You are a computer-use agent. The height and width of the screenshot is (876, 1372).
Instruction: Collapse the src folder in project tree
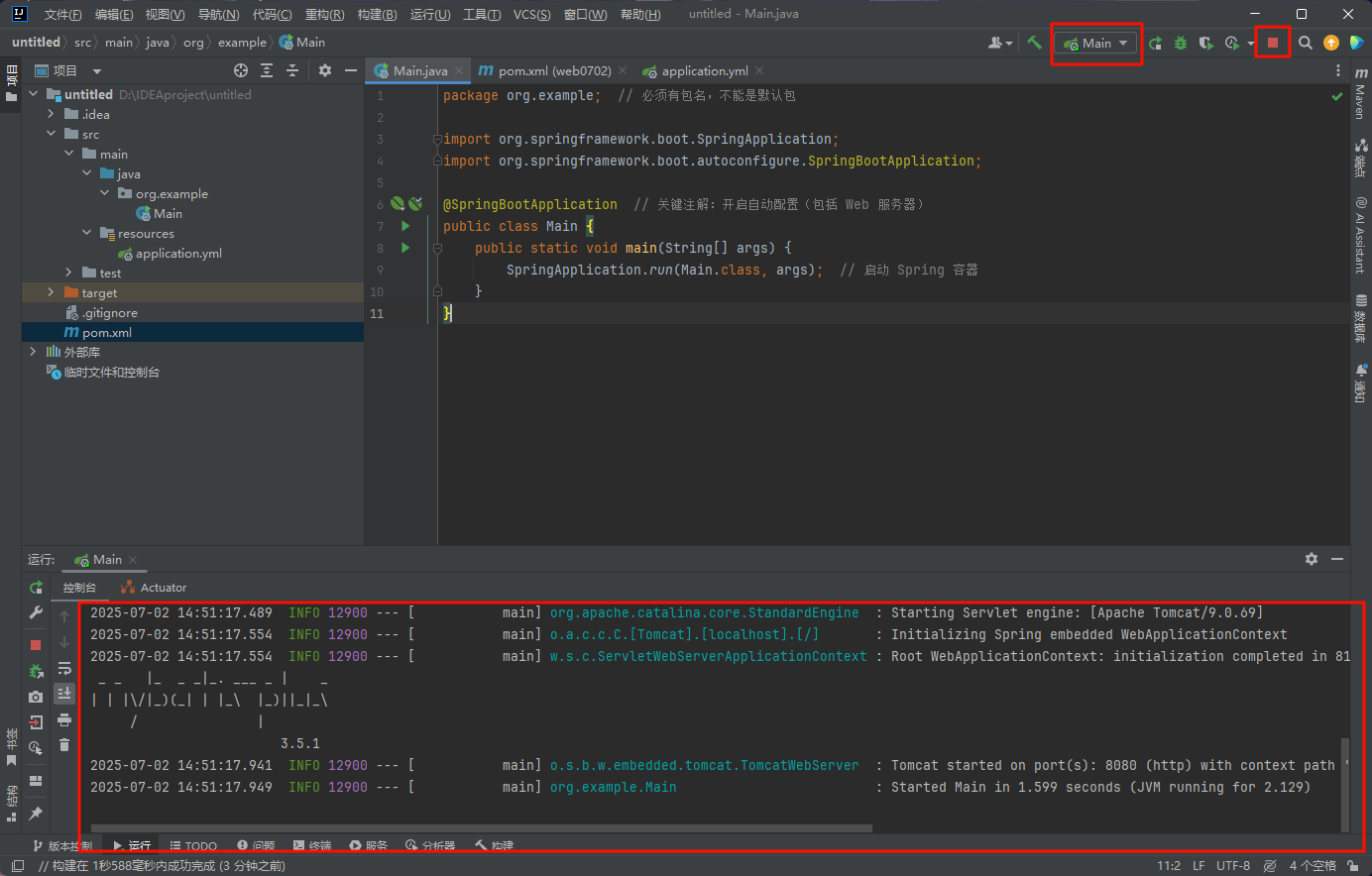click(x=51, y=134)
